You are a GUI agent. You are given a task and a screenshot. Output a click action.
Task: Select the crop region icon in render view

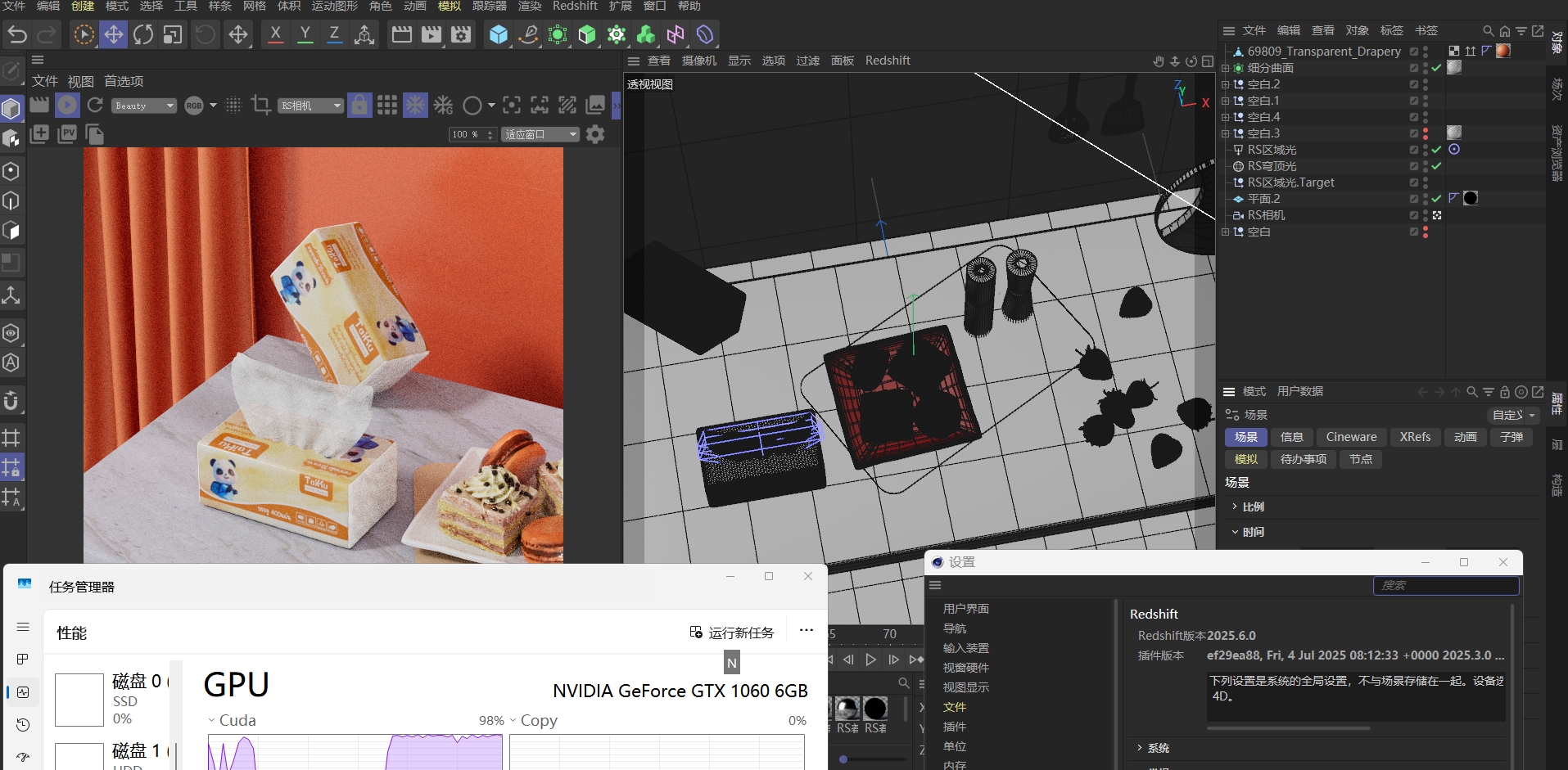261,105
